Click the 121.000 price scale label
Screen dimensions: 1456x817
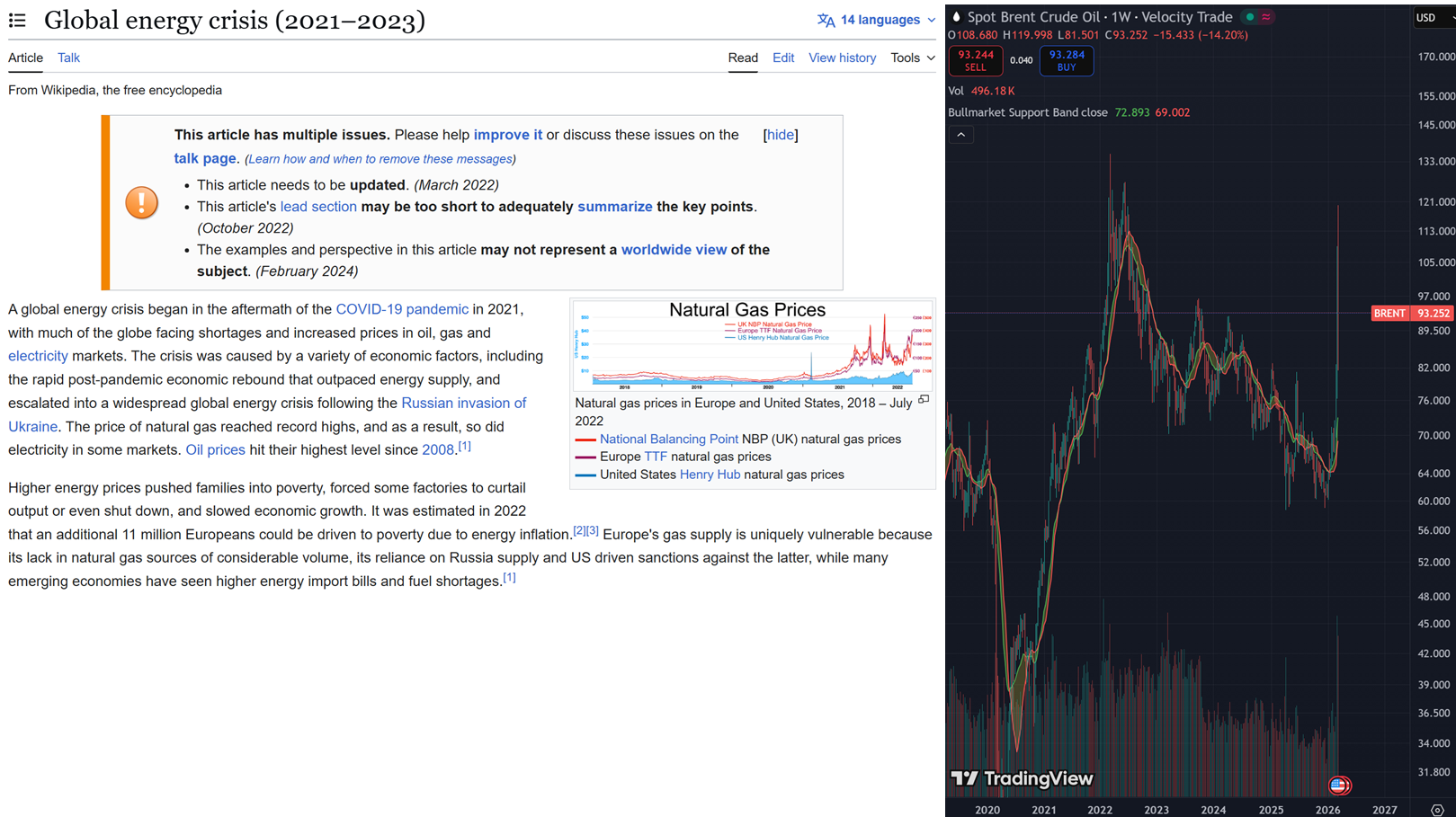(x=1435, y=202)
